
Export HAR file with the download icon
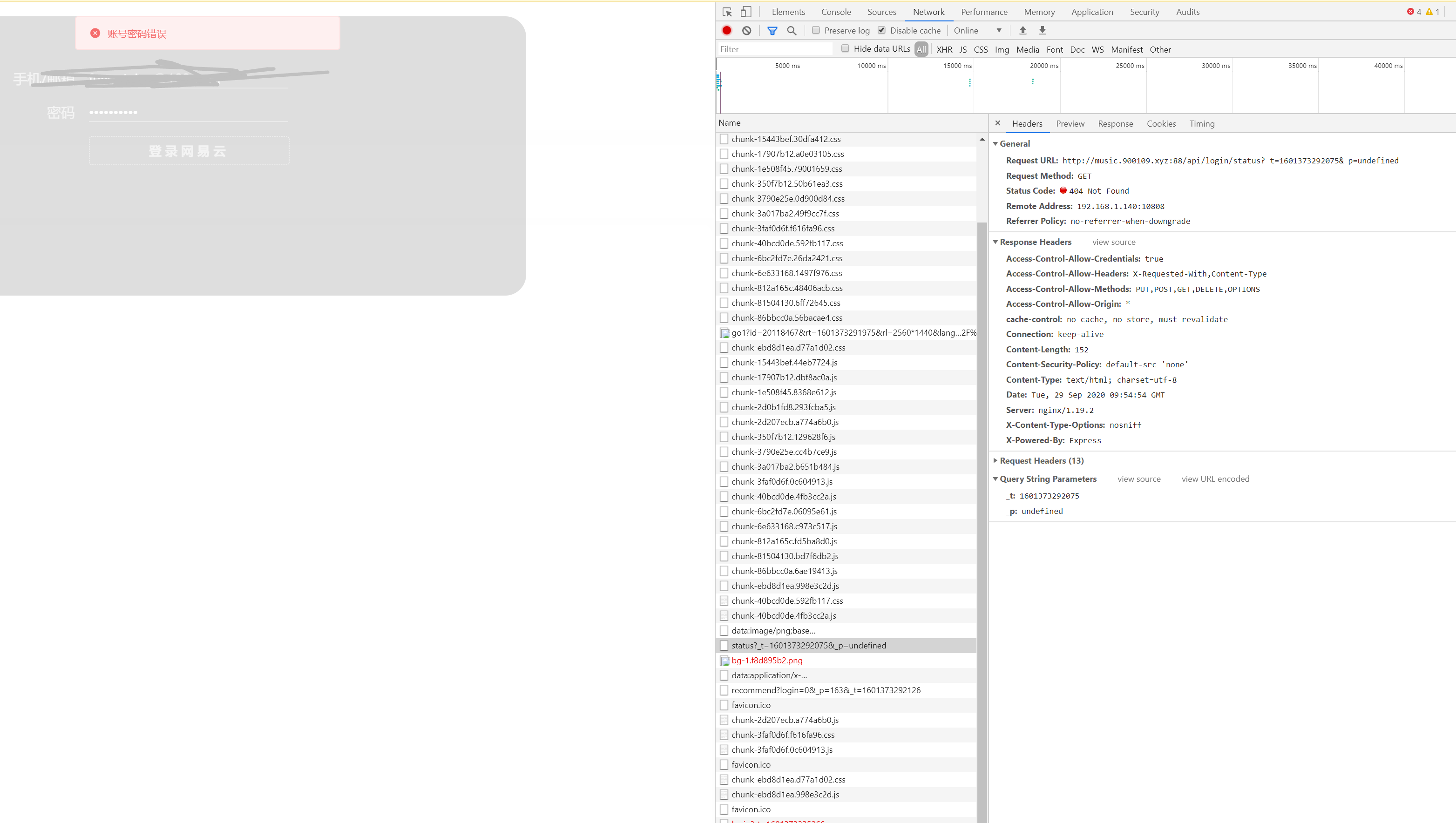(1042, 31)
